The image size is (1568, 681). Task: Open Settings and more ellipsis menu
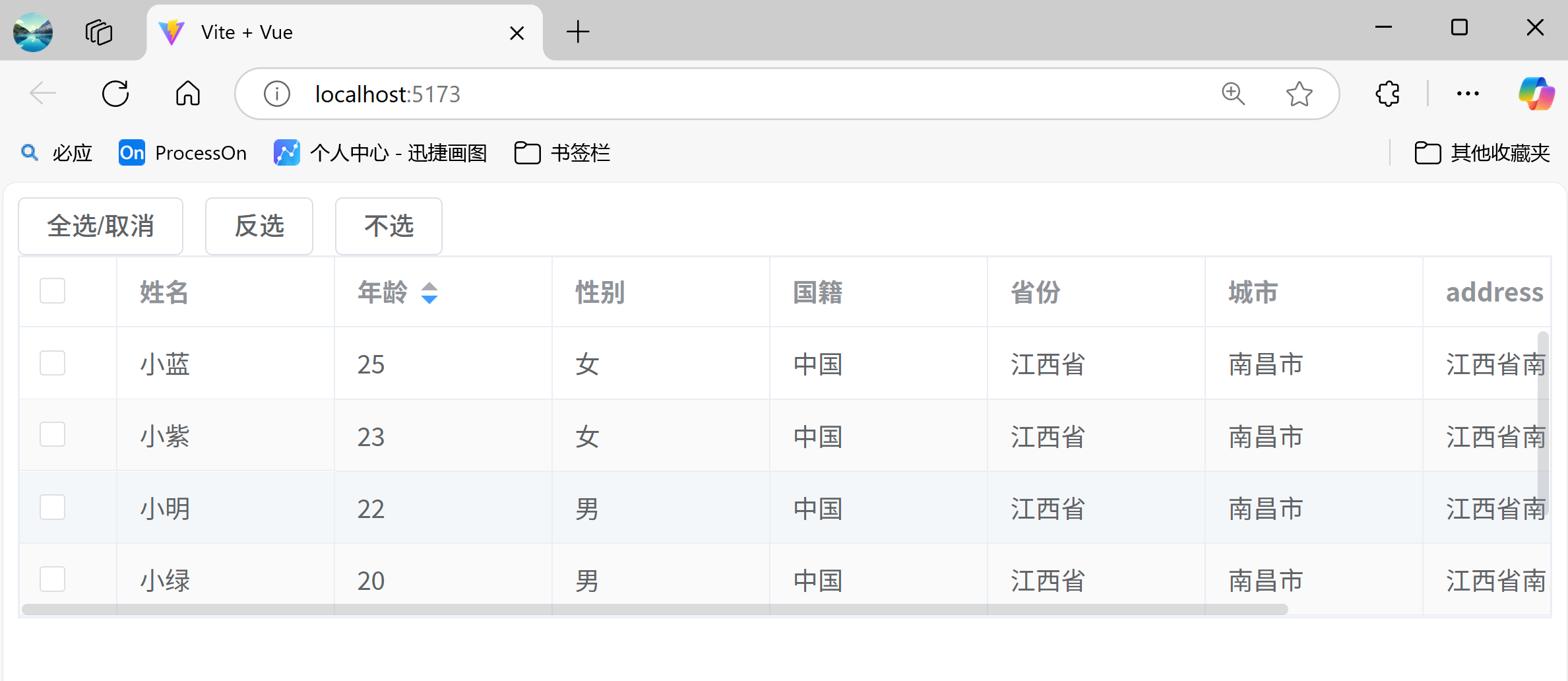click(1468, 94)
